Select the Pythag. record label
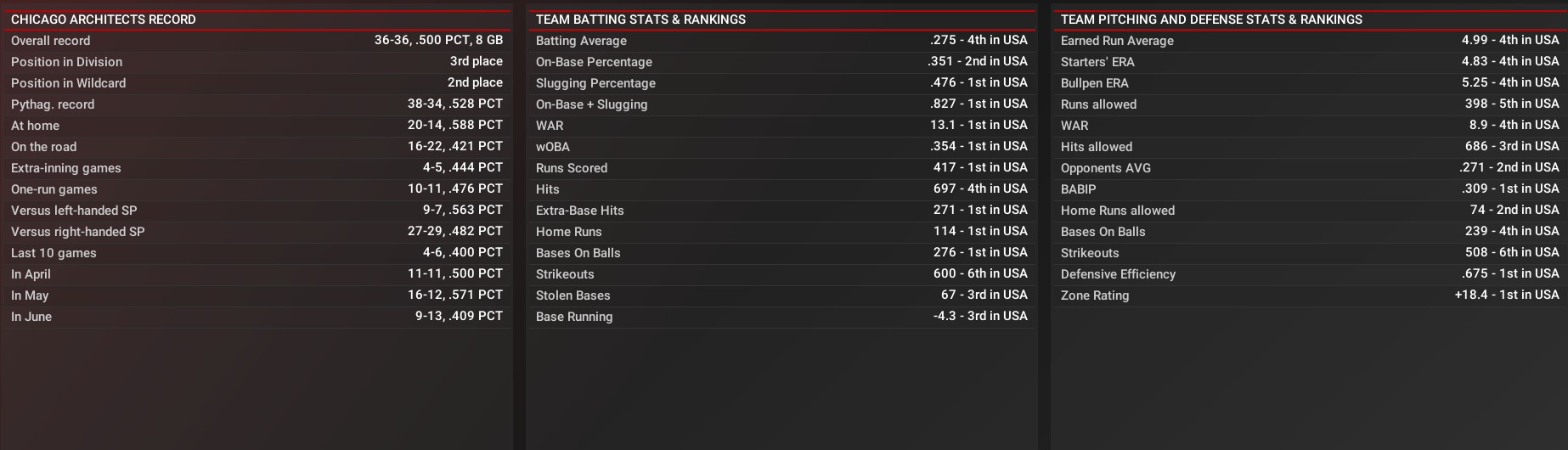The height and width of the screenshot is (450, 1568). (53, 104)
